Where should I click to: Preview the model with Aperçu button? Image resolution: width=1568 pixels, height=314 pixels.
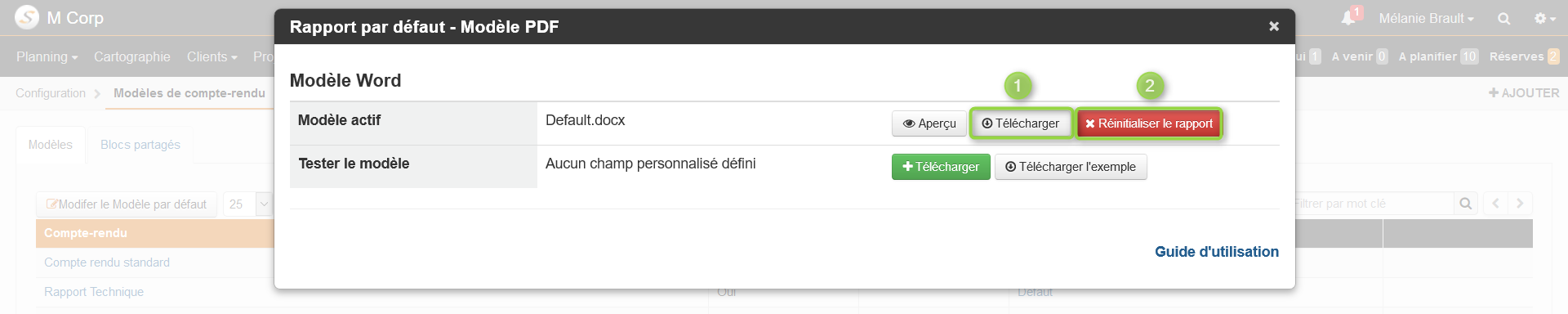click(929, 123)
